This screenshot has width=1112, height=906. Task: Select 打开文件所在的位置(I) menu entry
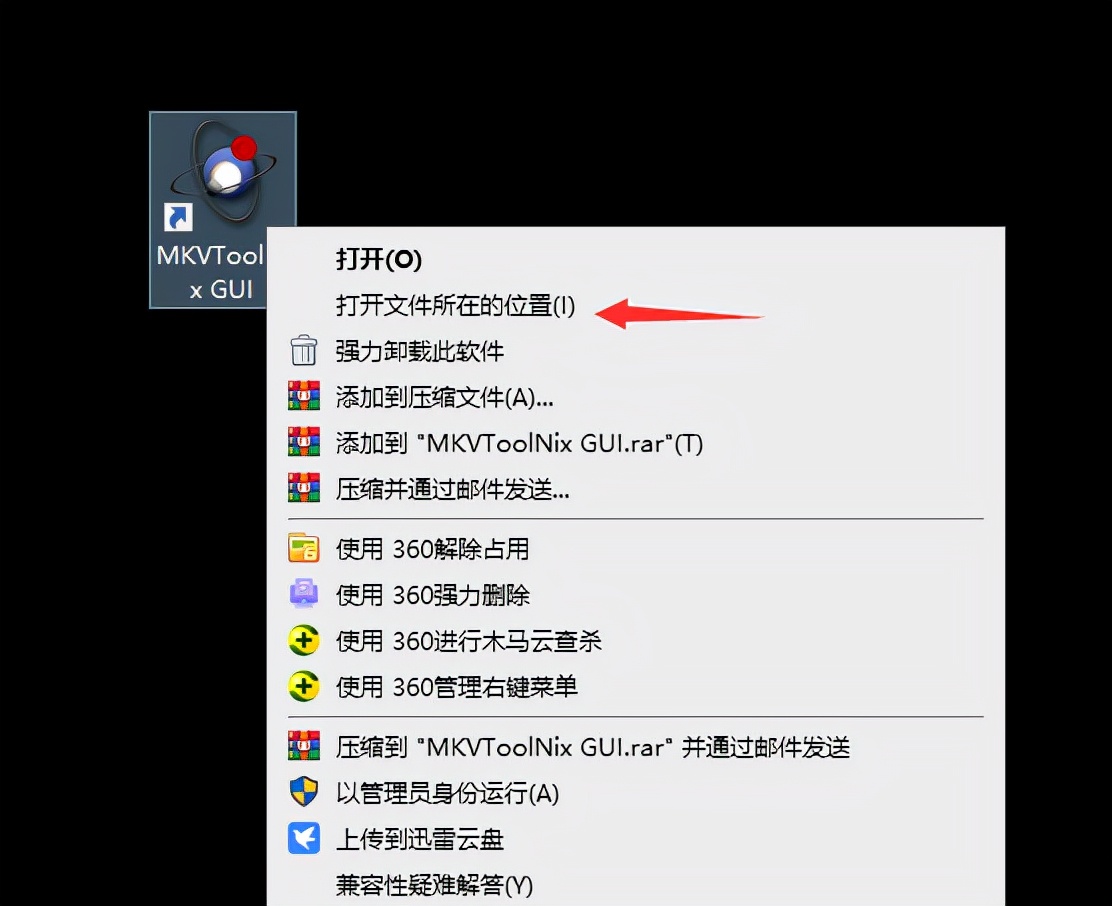click(455, 306)
